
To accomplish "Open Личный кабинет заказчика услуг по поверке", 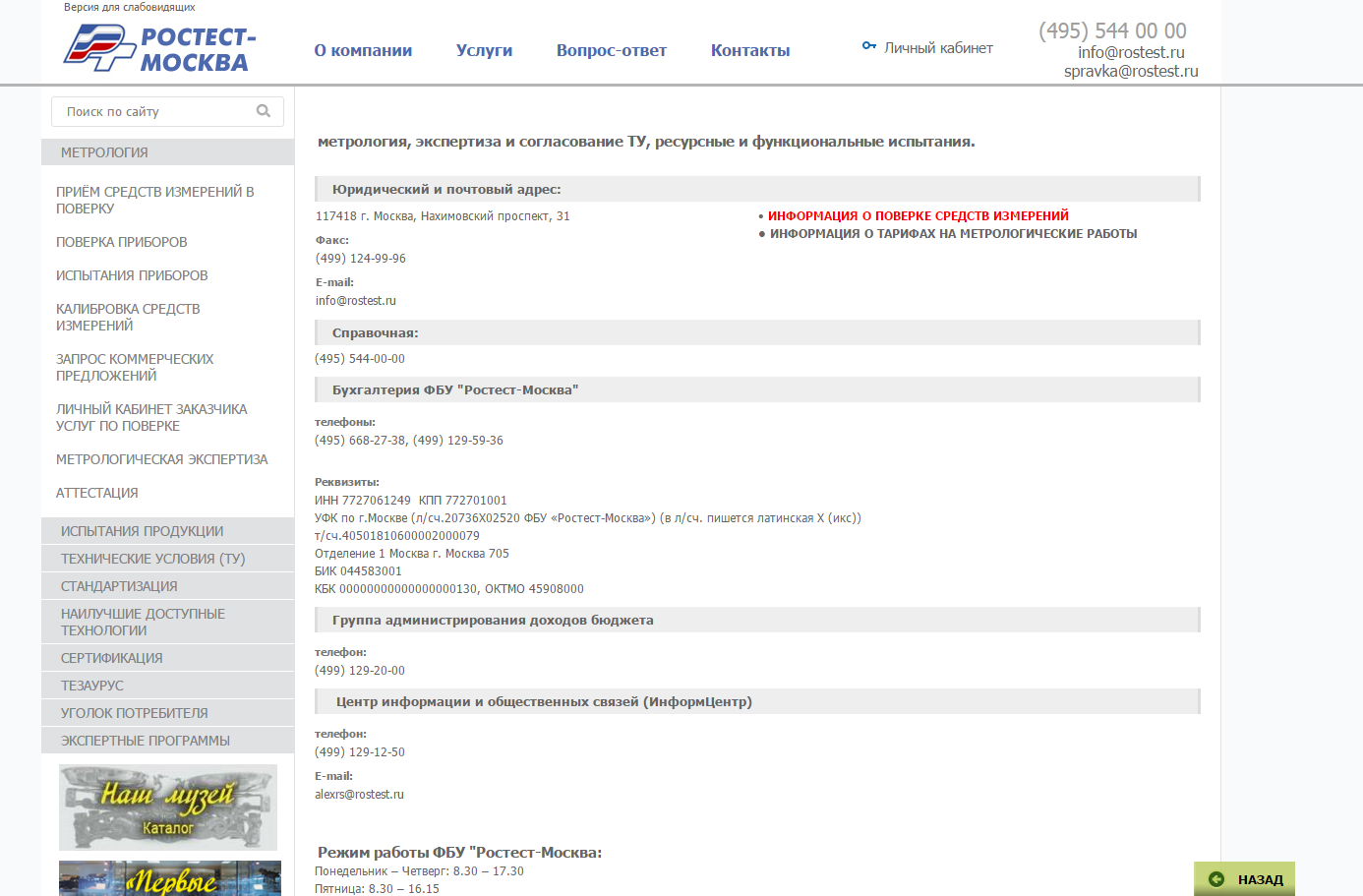I will [x=151, y=417].
